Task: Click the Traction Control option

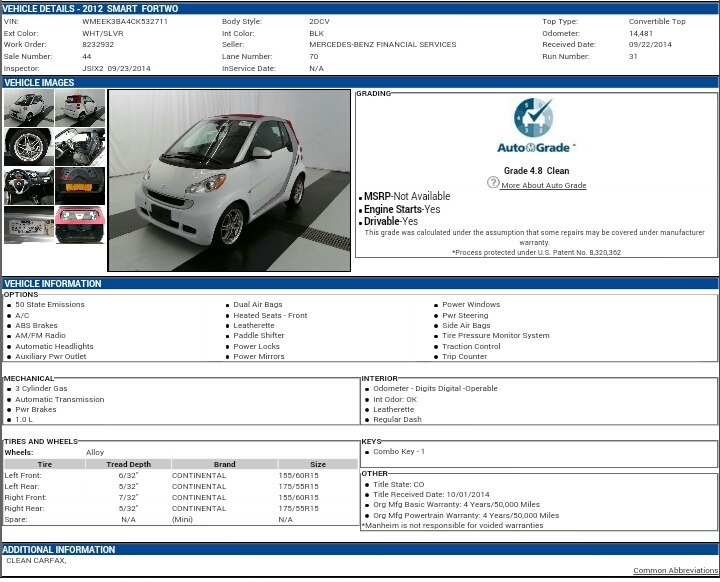Action: 471,346
